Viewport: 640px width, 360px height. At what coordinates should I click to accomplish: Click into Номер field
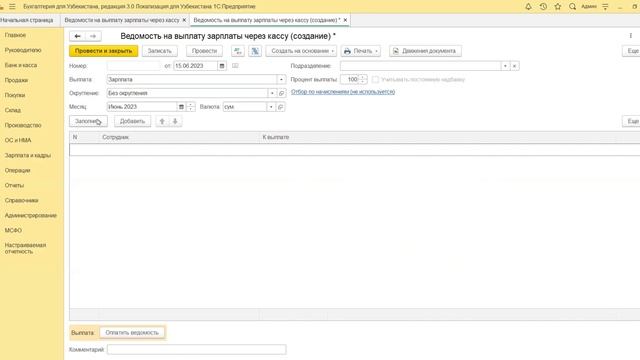(133, 66)
